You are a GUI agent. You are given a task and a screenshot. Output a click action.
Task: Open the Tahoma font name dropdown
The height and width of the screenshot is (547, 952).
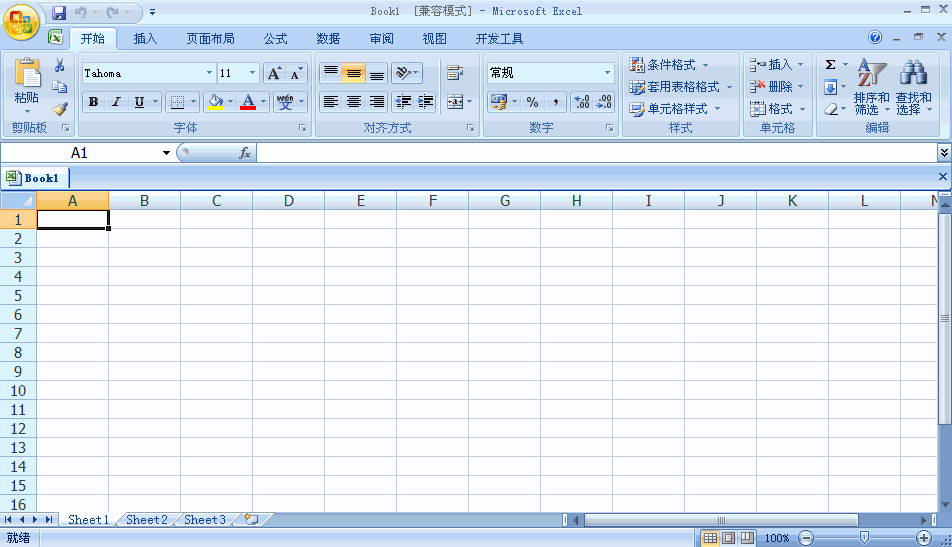pos(209,73)
